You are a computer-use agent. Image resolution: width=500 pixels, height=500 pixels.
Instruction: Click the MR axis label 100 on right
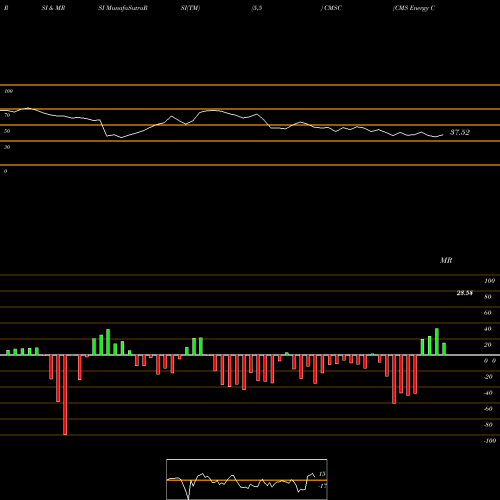(489, 281)
